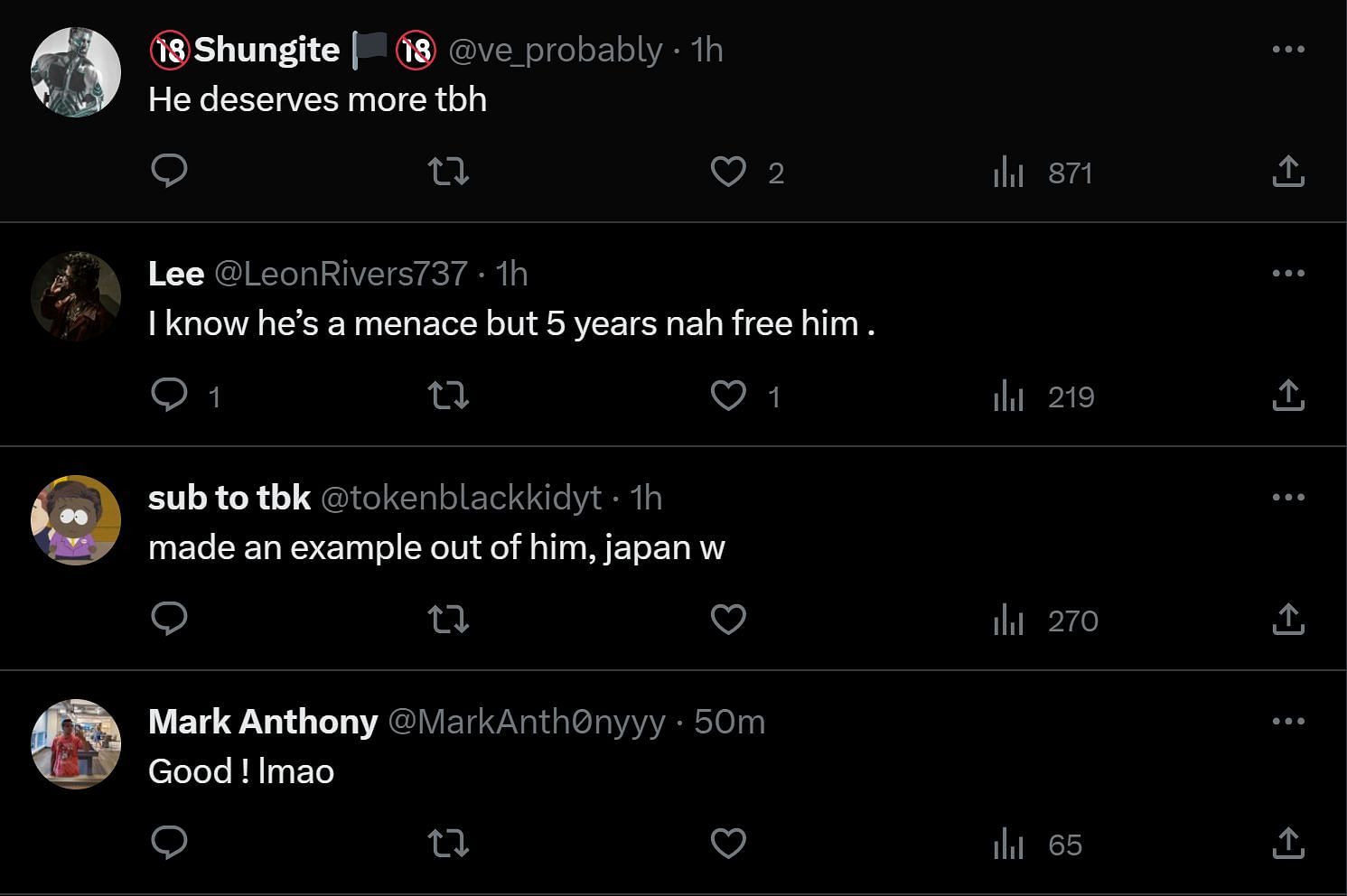The height and width of the screenshot is (896, 1347).
Task: Like Lee's tweet with 1 like
Action: (x=728, y=396)
